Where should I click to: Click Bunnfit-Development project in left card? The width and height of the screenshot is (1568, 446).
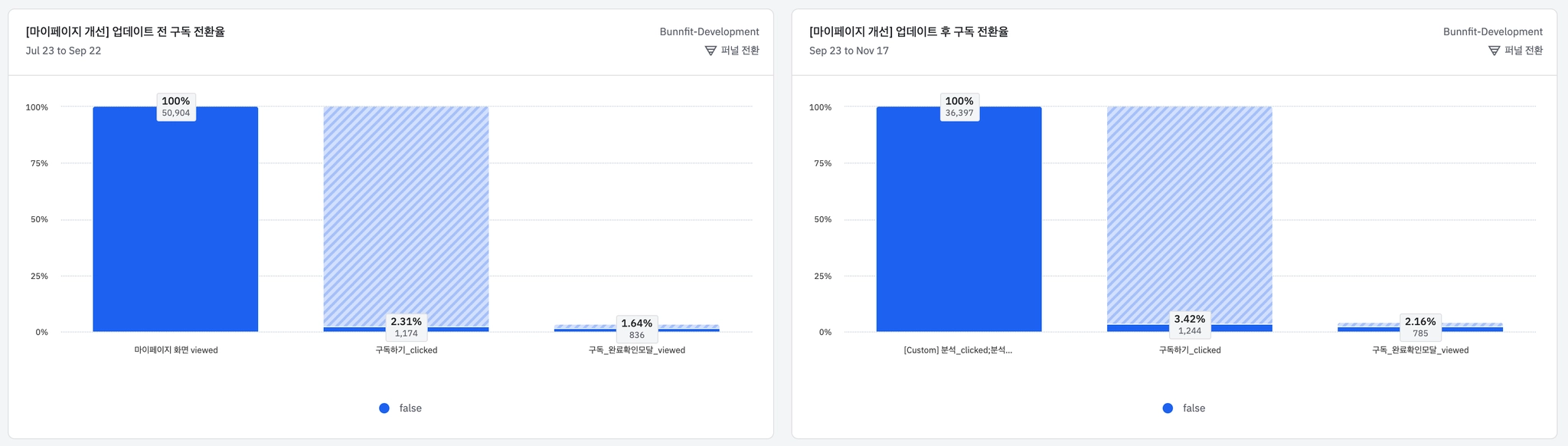point(709,31)
